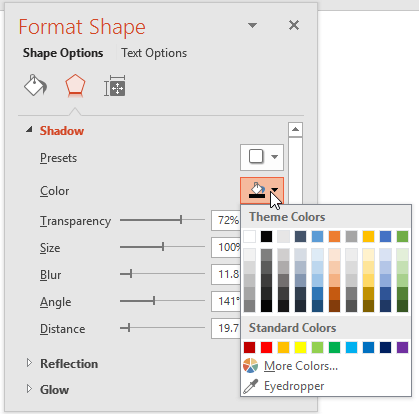Pick the purple standard color

point(402,347)
